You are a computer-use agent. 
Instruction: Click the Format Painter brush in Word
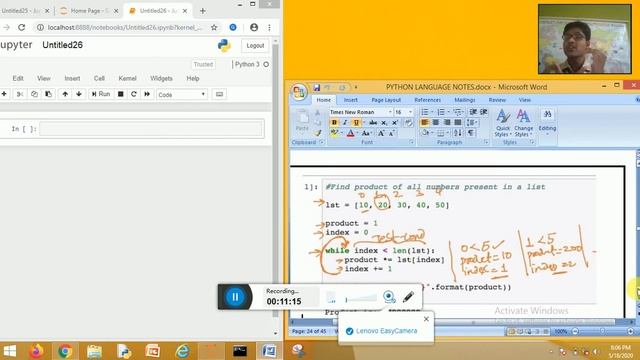318,133
